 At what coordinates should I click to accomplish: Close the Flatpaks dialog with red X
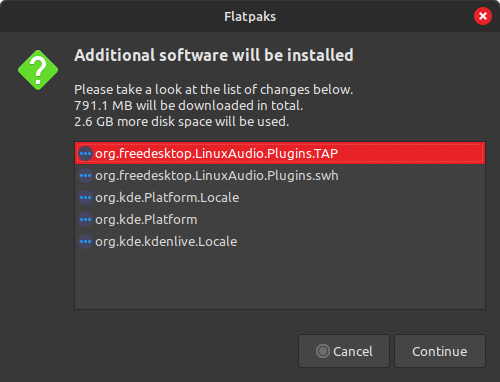click(483, 16)
